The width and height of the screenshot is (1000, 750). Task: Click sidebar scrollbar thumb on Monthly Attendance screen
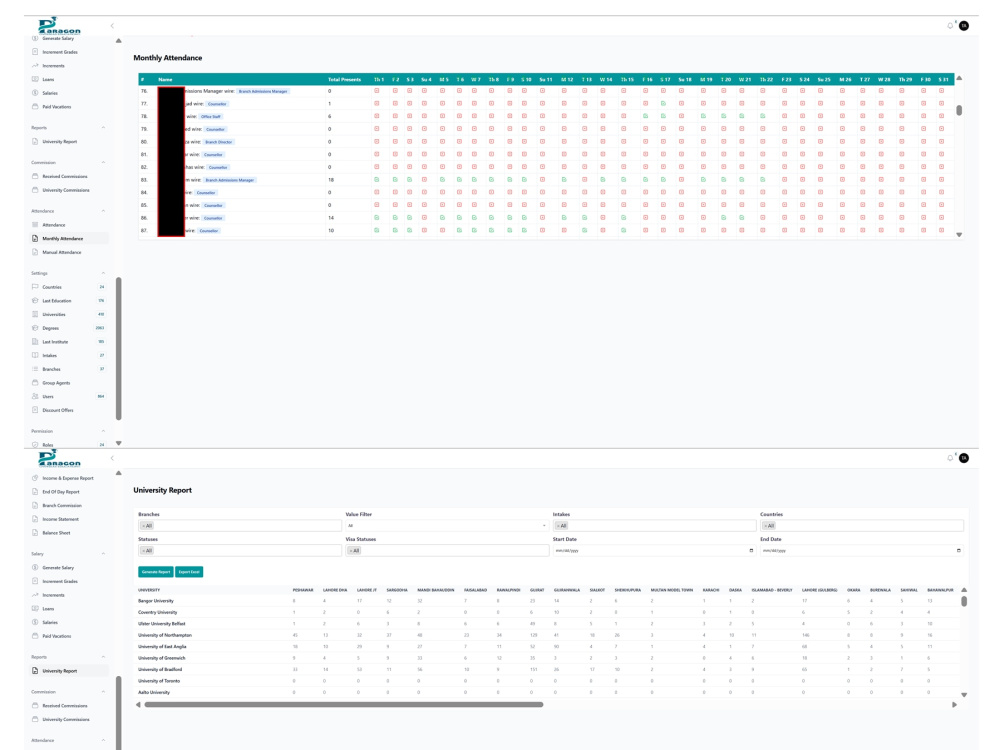click(x=119, y=348)
